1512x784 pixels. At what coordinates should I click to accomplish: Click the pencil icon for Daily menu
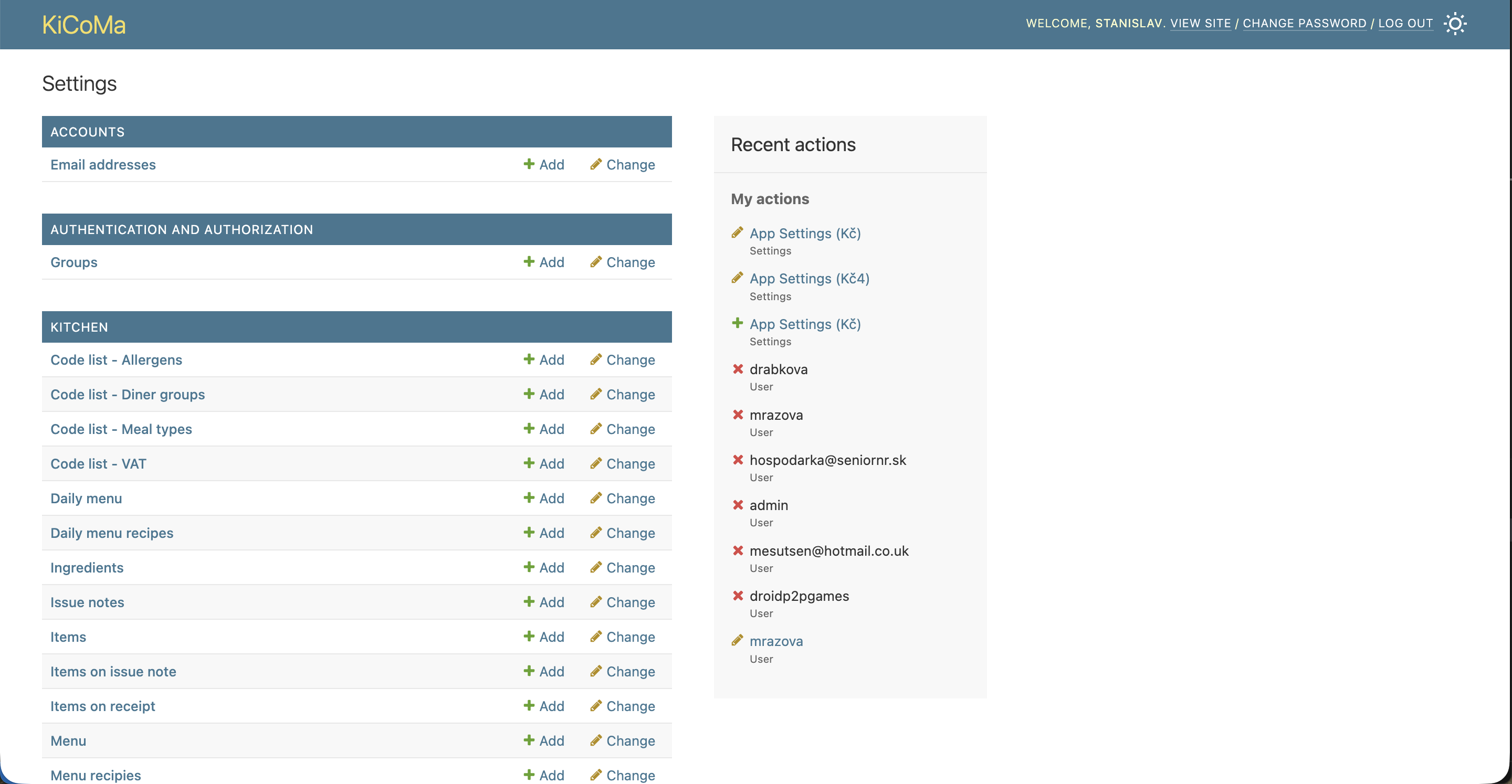click(595, 497)
